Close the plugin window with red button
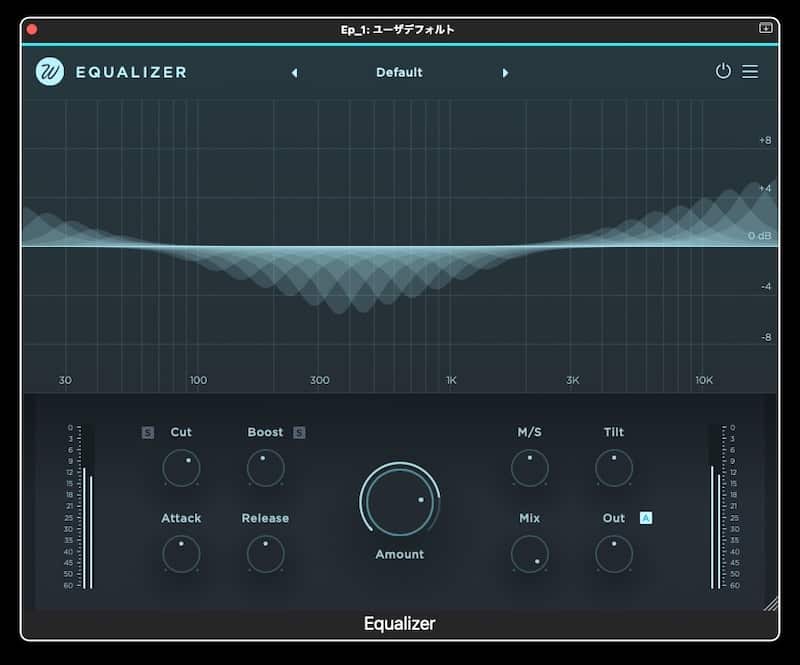800x665 pixels. point(32,30)
